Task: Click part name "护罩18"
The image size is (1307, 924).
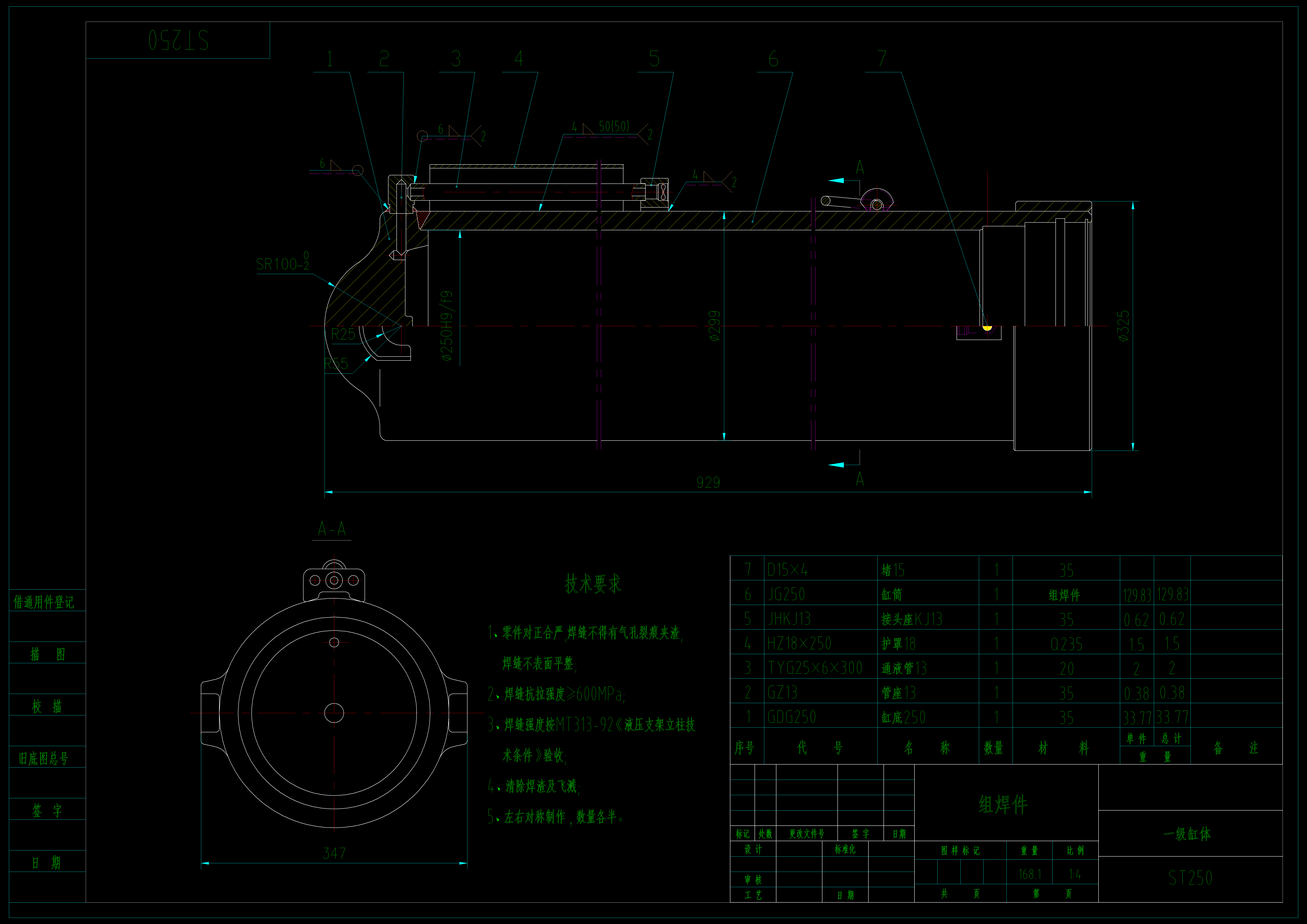Action: [x=898, y=643]
